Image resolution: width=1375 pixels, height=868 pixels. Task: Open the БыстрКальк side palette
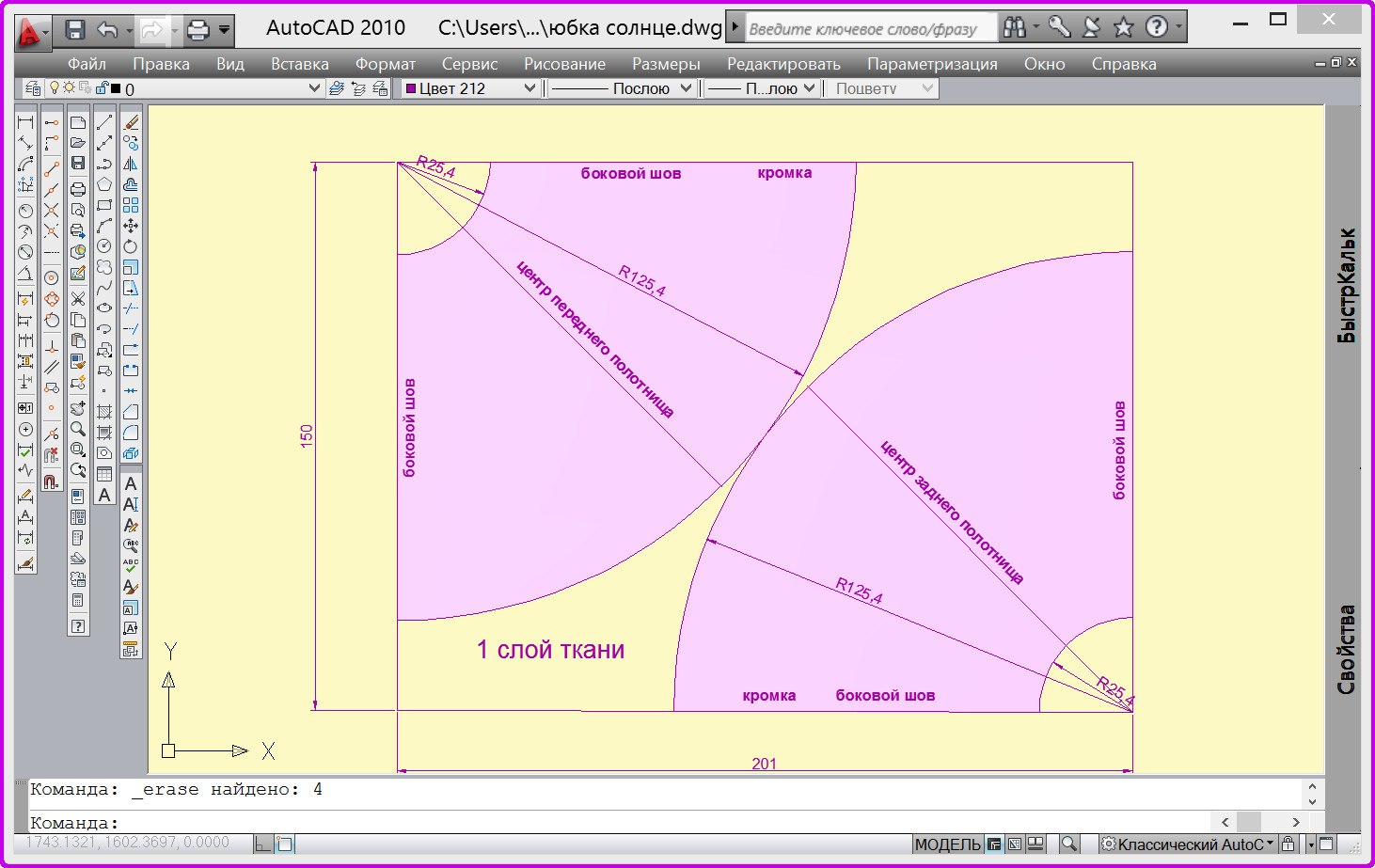pos(1347,285)
